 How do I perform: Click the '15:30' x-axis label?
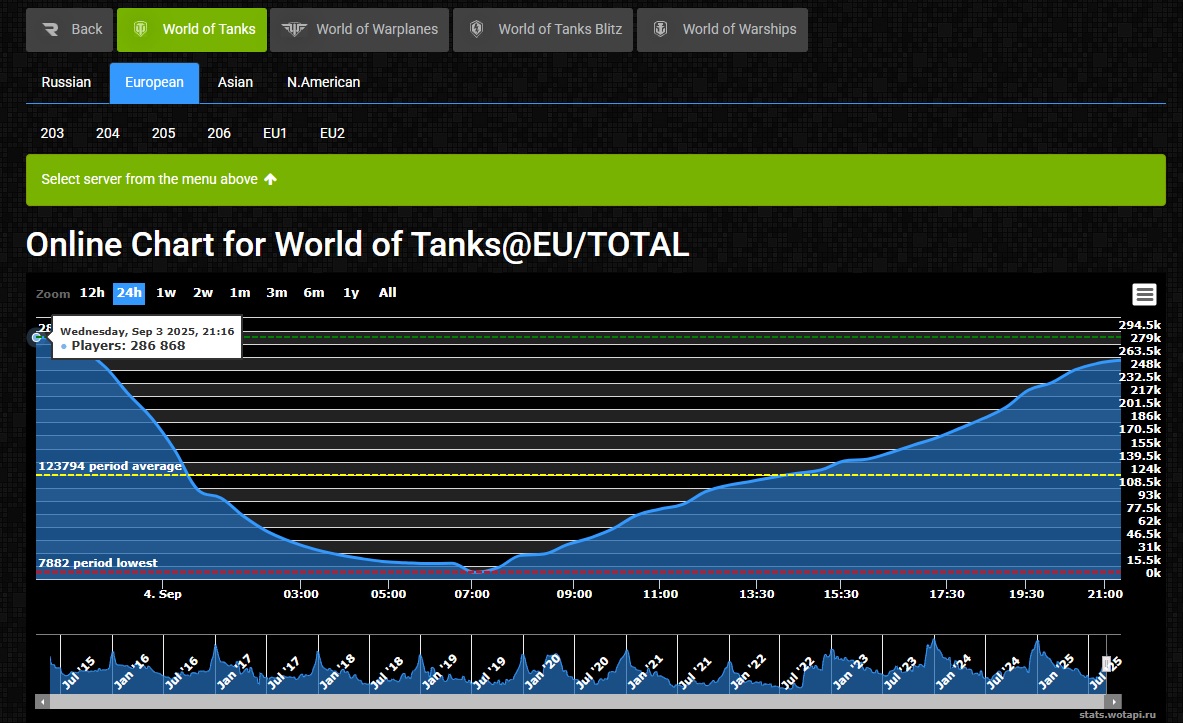[x=841, y=594]
